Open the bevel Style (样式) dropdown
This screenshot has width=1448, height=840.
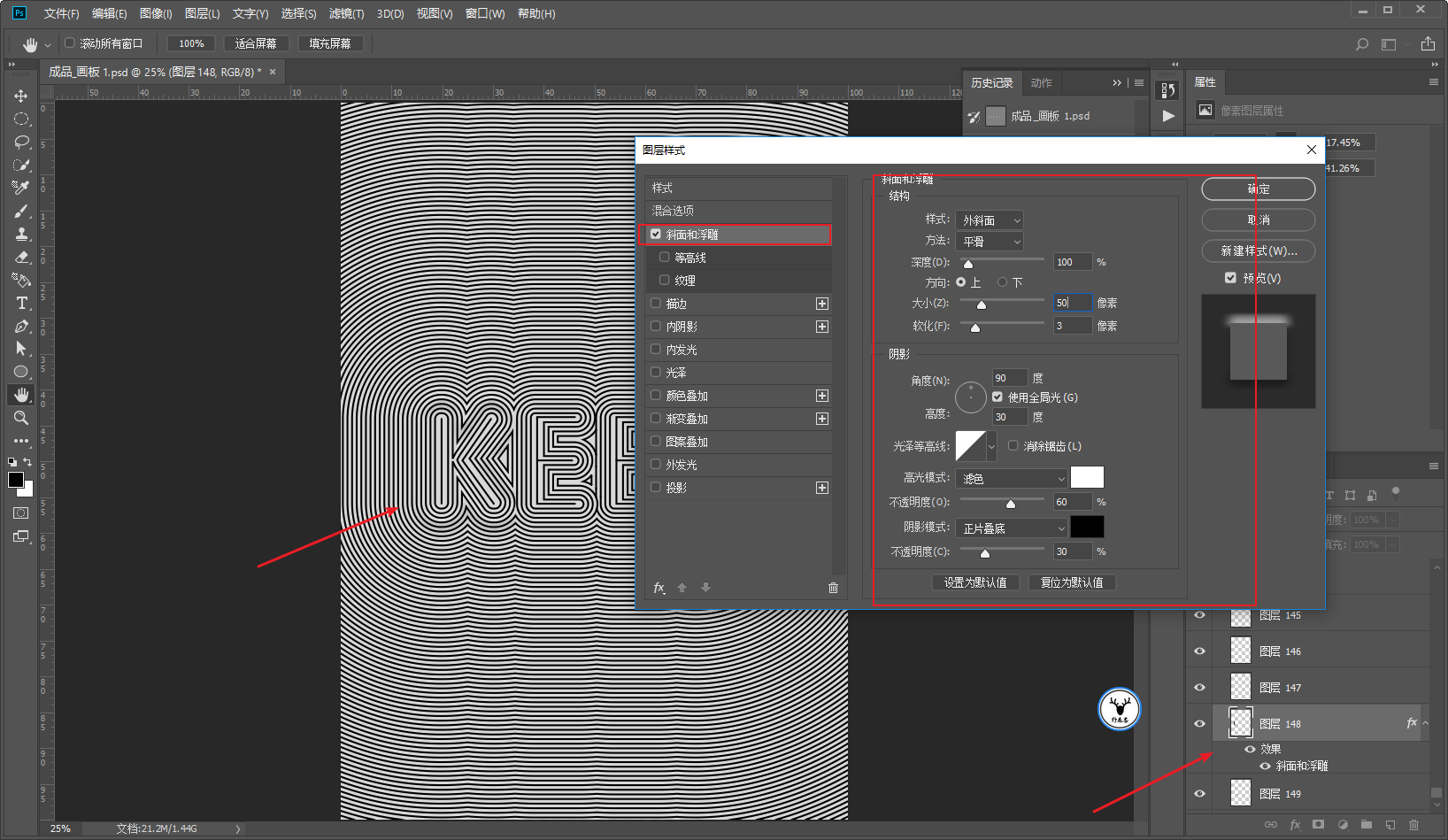(990, 220)
